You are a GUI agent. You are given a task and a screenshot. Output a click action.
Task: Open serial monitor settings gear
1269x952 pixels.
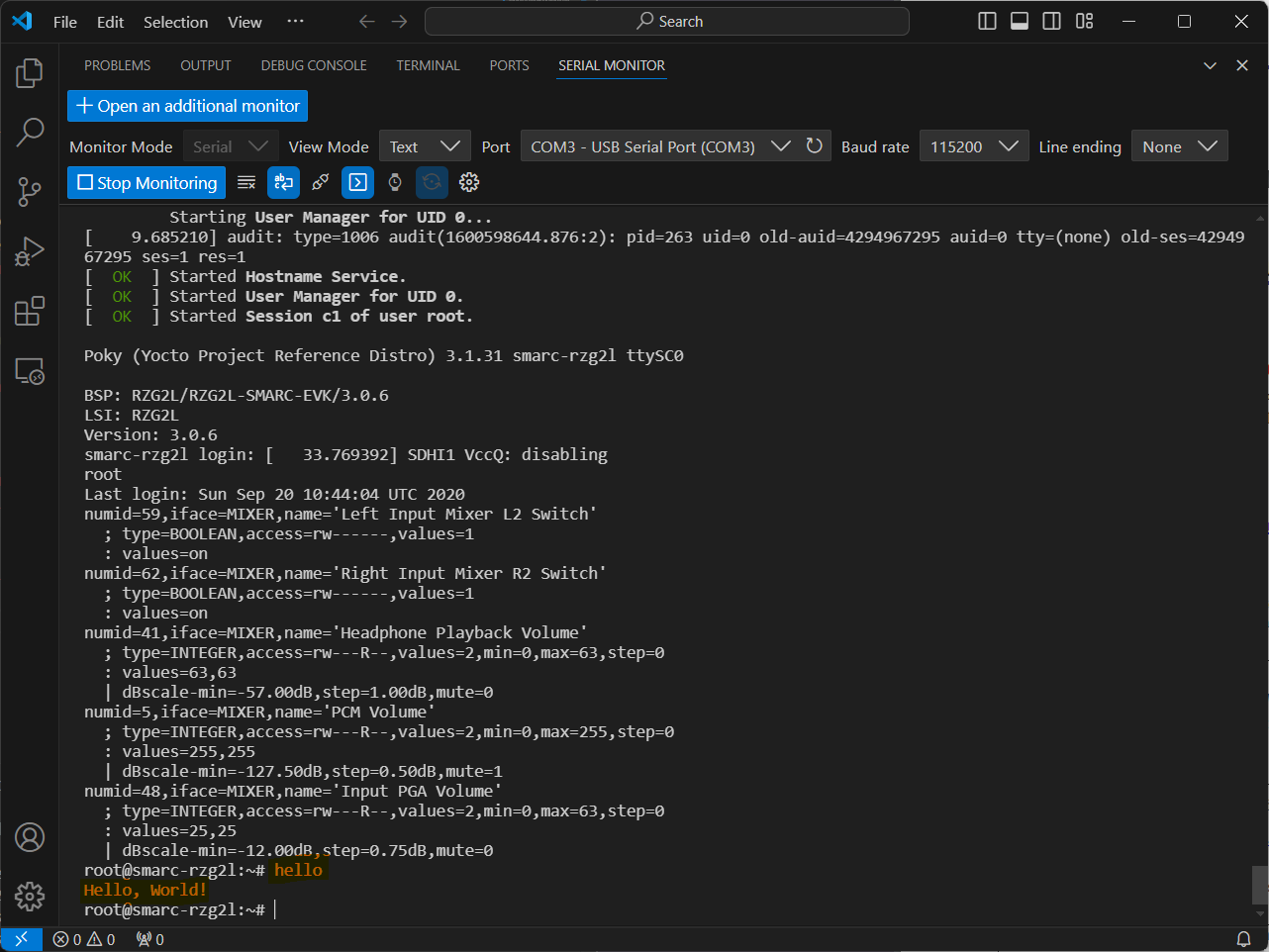point(469,182)
